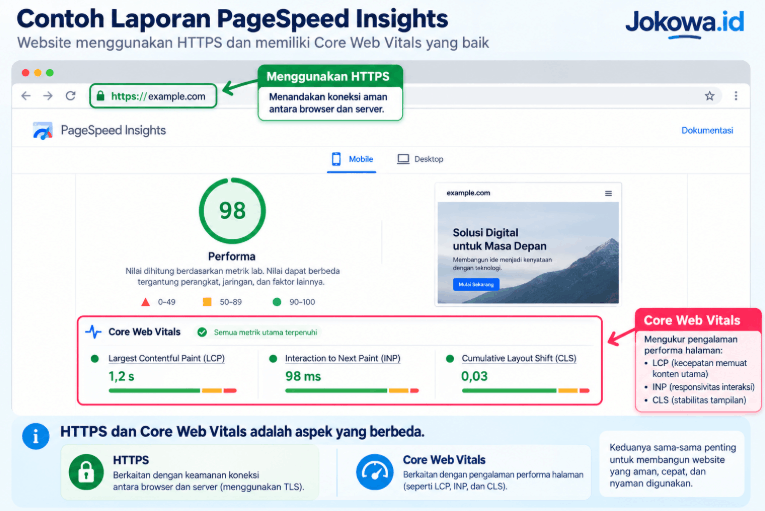Open hamburger menu in example.com preview
Viewport: 765px width, 511px height.
pos(608,193)
